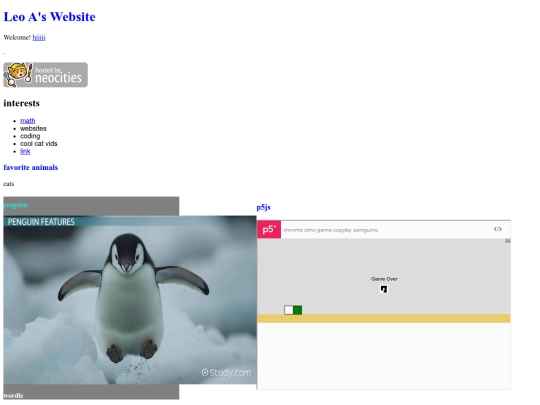Click the white and green block in game
Screen dimensions: 540x405
pos(293,310)
